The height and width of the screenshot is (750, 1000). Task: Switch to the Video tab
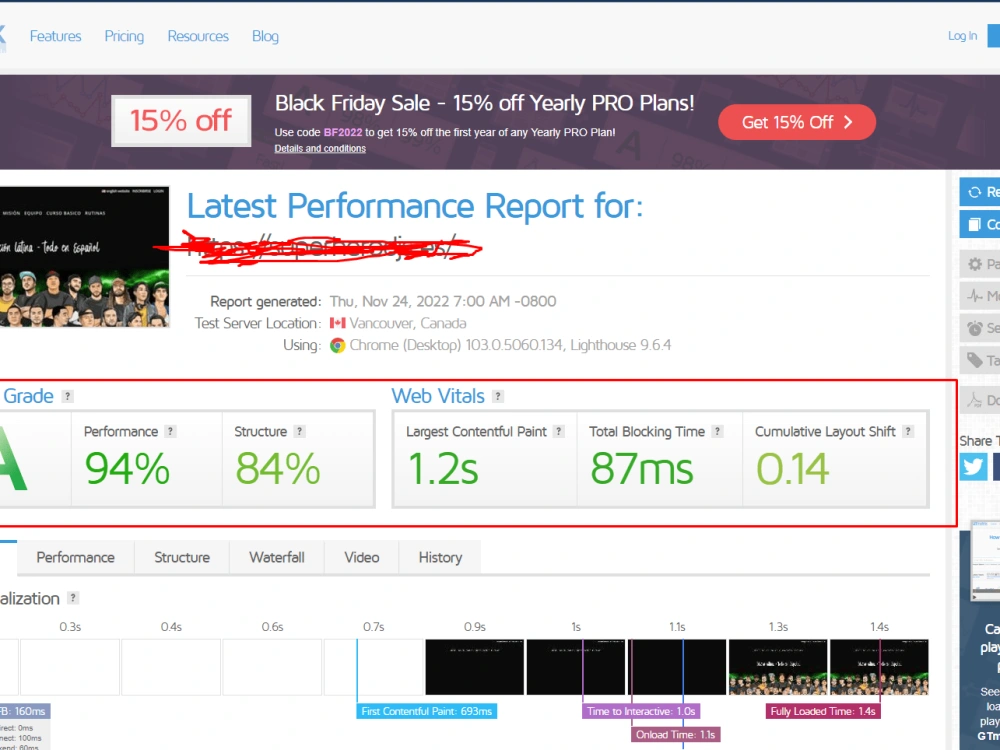point(362,557)
